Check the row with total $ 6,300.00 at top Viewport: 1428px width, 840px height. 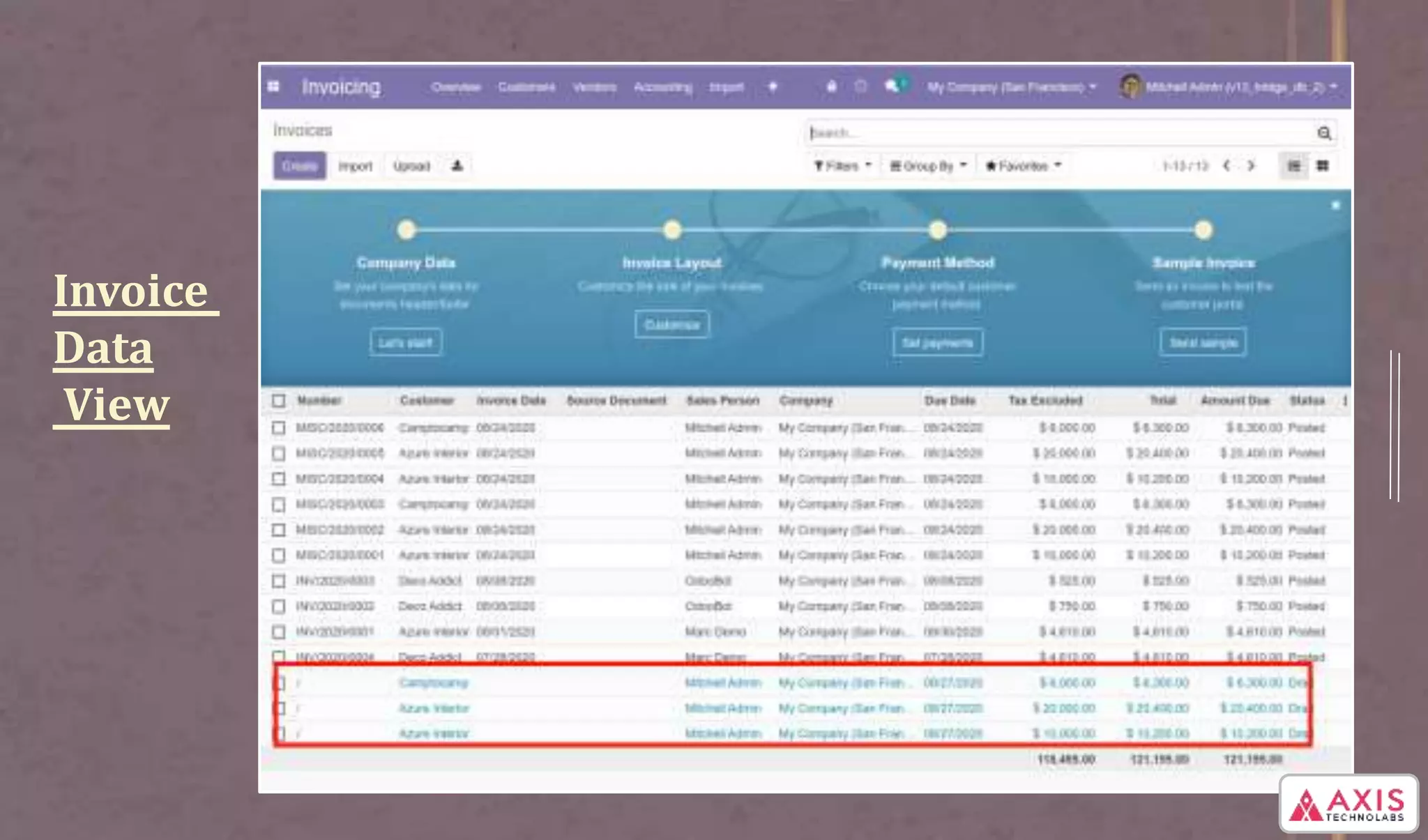[279, 427]
